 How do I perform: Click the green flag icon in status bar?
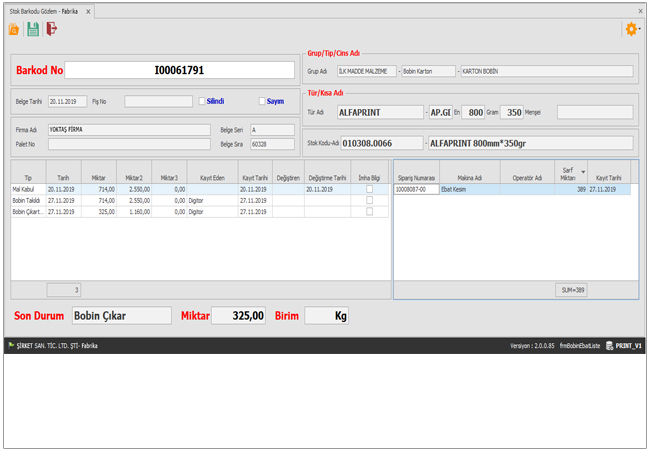pos(11,345)
